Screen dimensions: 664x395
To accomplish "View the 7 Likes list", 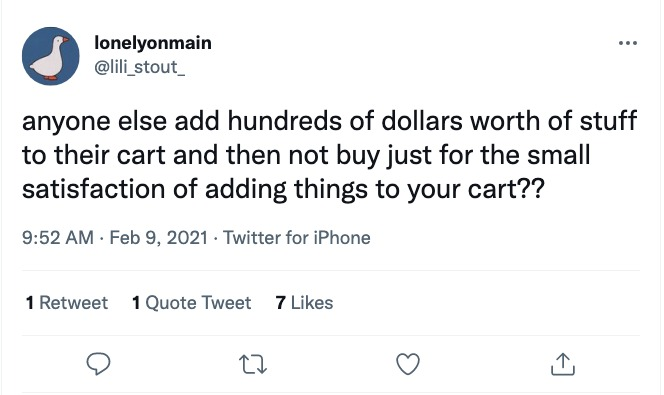I will (304, 303).
